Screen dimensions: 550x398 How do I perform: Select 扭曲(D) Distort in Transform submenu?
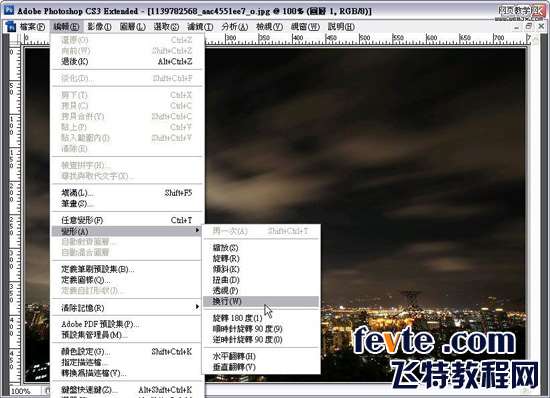coord(261,280)
